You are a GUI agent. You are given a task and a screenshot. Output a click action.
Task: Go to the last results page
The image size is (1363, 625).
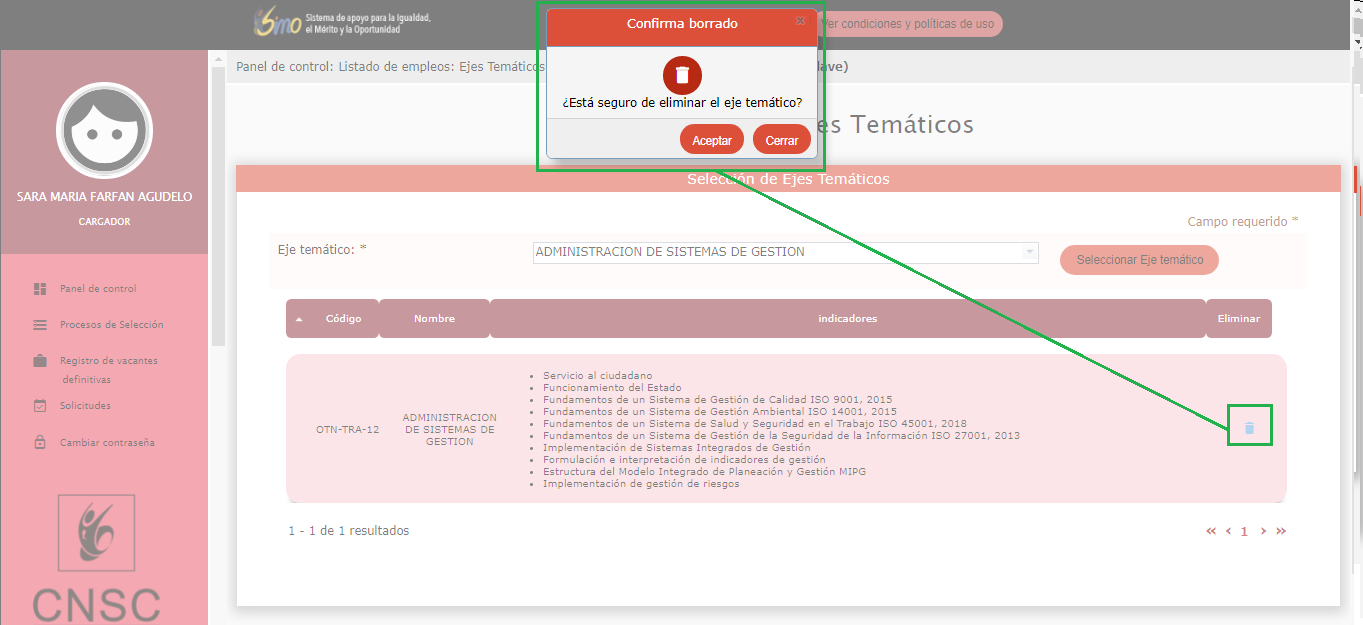1281,531
